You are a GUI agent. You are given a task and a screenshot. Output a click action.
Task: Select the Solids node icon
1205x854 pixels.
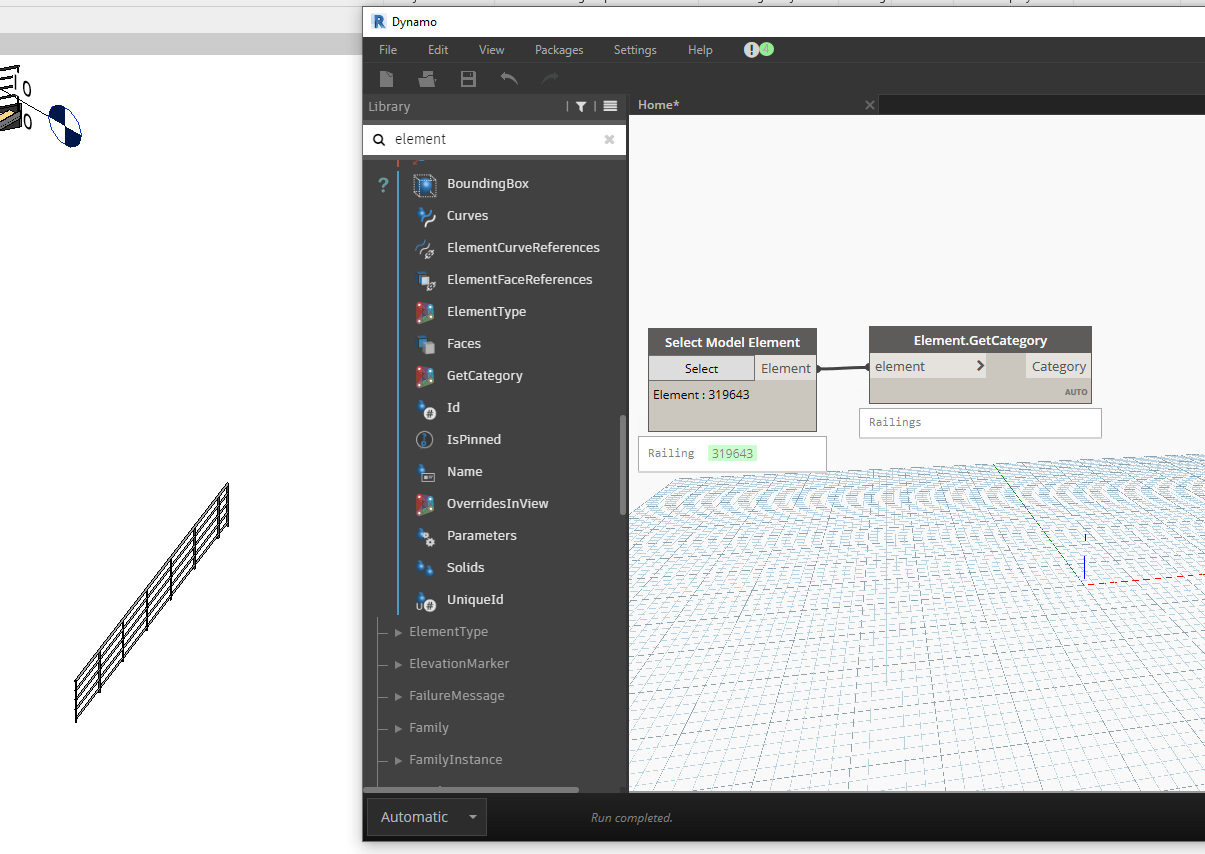[x=426, y=568]
